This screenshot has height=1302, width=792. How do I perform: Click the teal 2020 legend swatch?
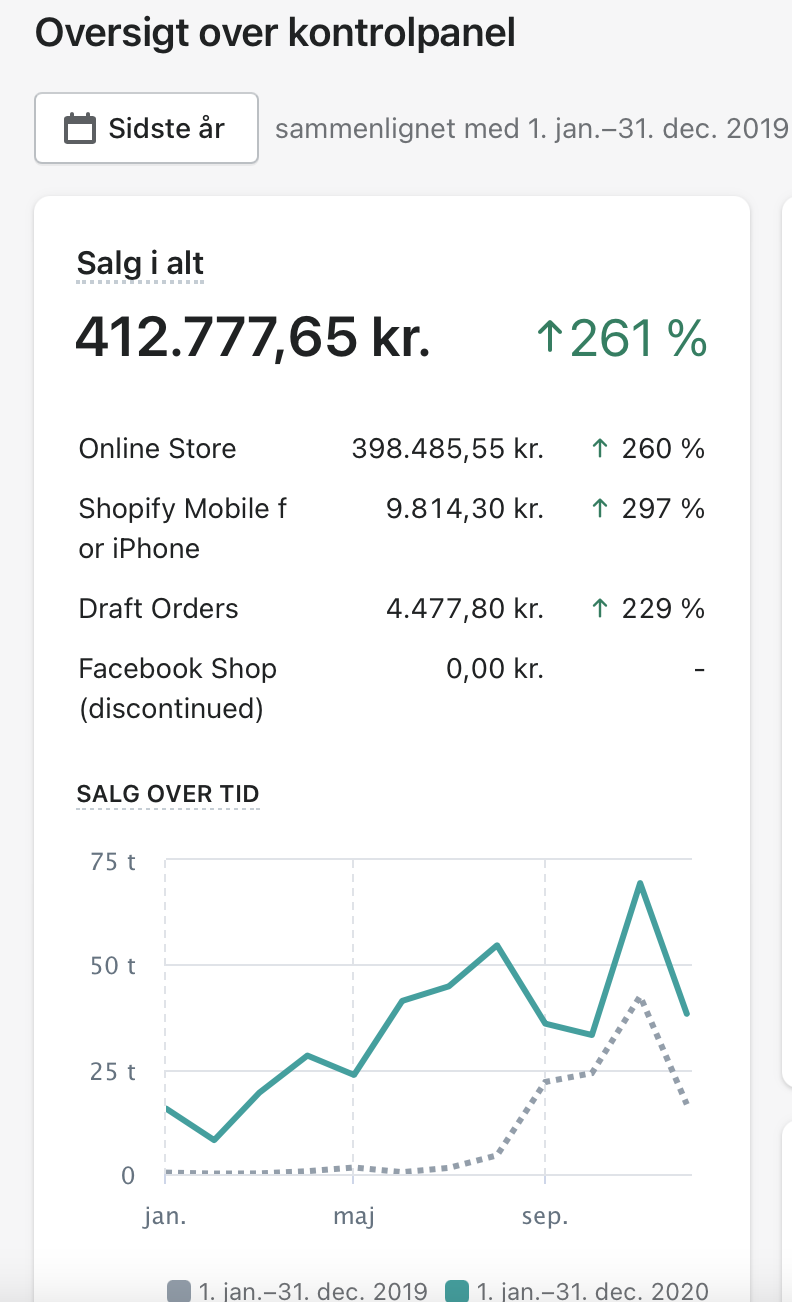pyautogui.click(x=456, y=1291)
